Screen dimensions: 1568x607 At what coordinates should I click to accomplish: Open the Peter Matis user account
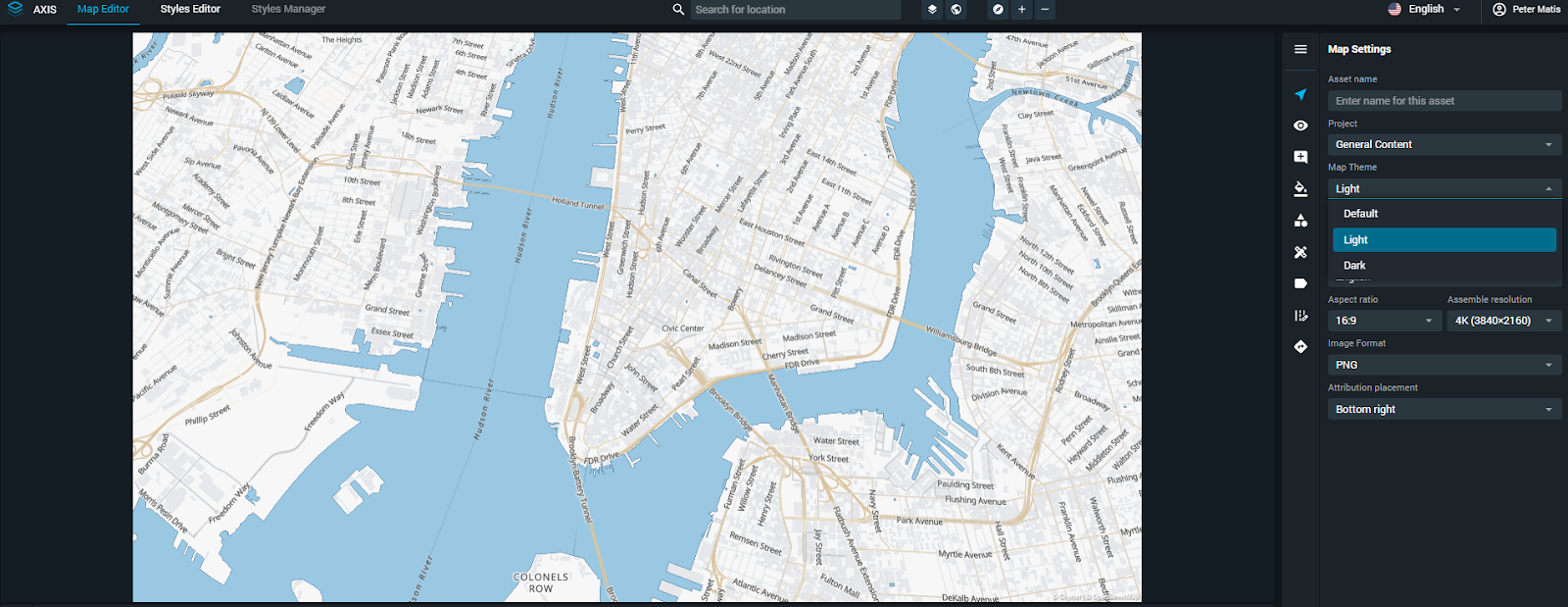(x=1526, y=10)
